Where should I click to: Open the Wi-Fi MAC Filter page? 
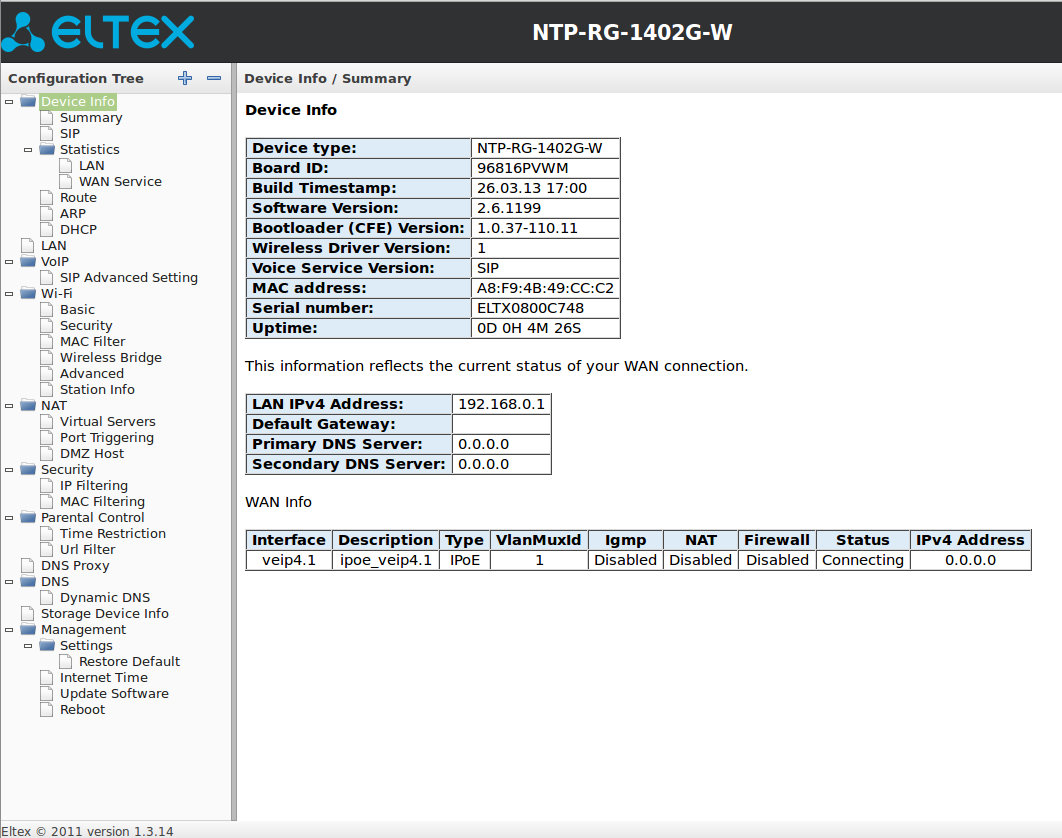[92, 341]
